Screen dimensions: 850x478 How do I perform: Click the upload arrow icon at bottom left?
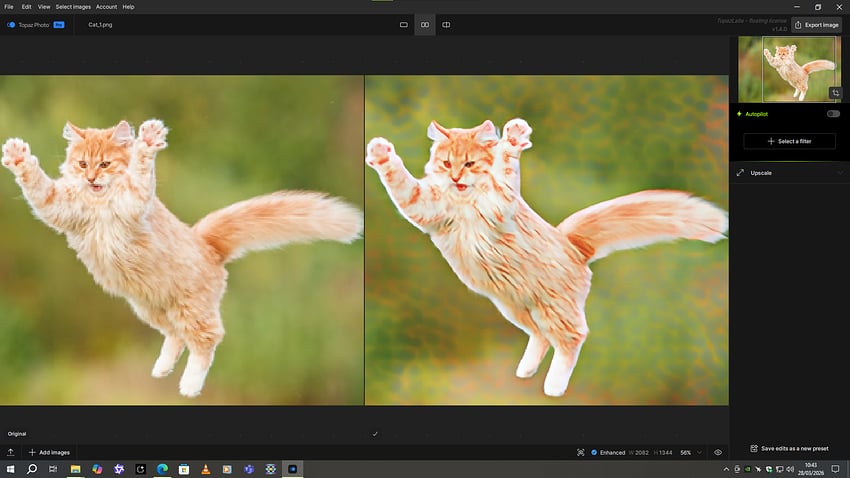10,452
